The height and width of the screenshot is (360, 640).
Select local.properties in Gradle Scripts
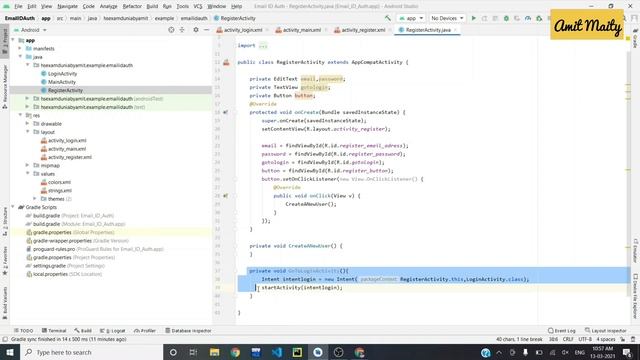point(51,274)
